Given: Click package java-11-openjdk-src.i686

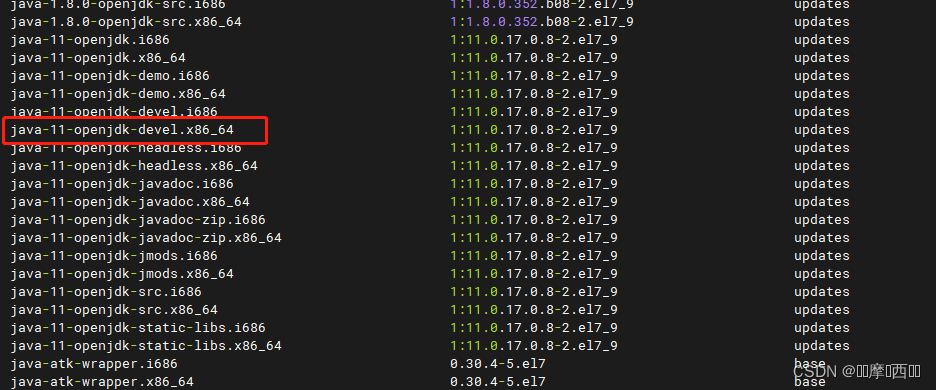Looking at the screenshot, I should [106, 292].
